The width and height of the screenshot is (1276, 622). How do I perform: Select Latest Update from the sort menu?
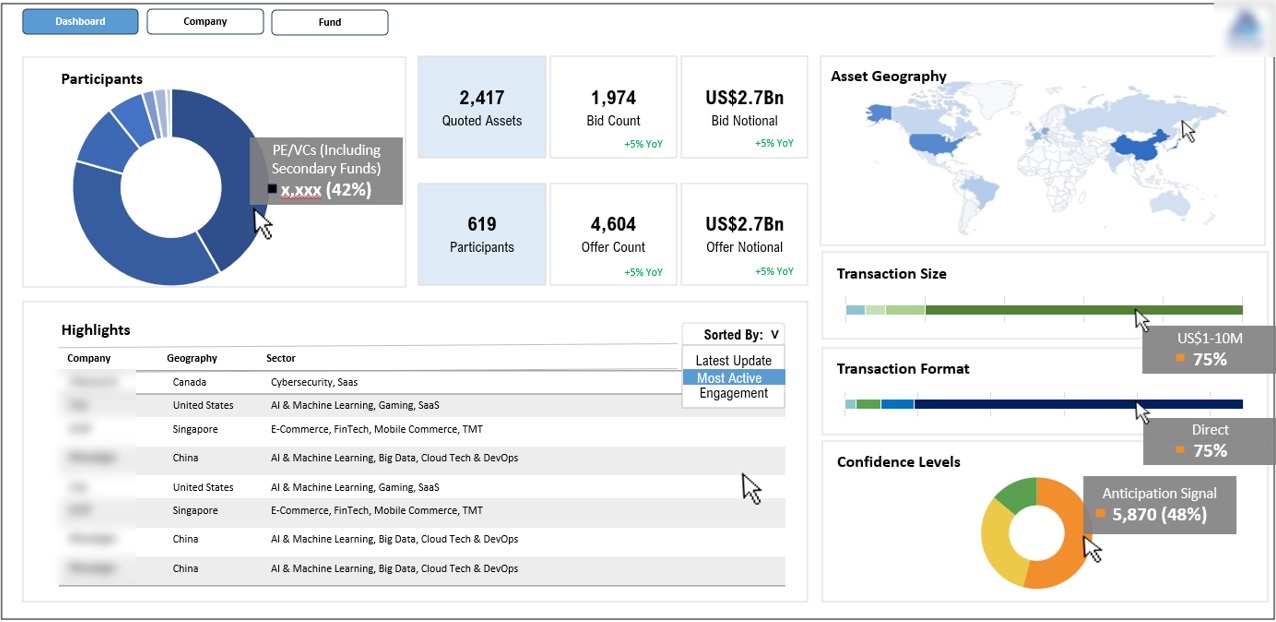point(733,360)
